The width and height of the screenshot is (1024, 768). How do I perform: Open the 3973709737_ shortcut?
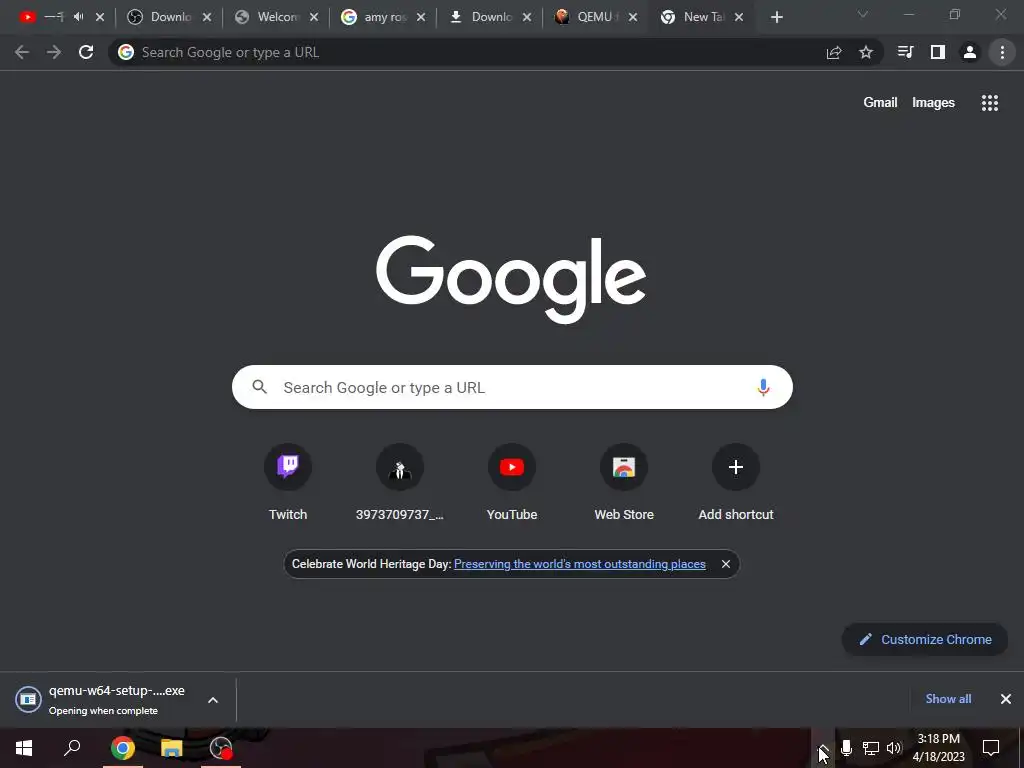point(400,483)
